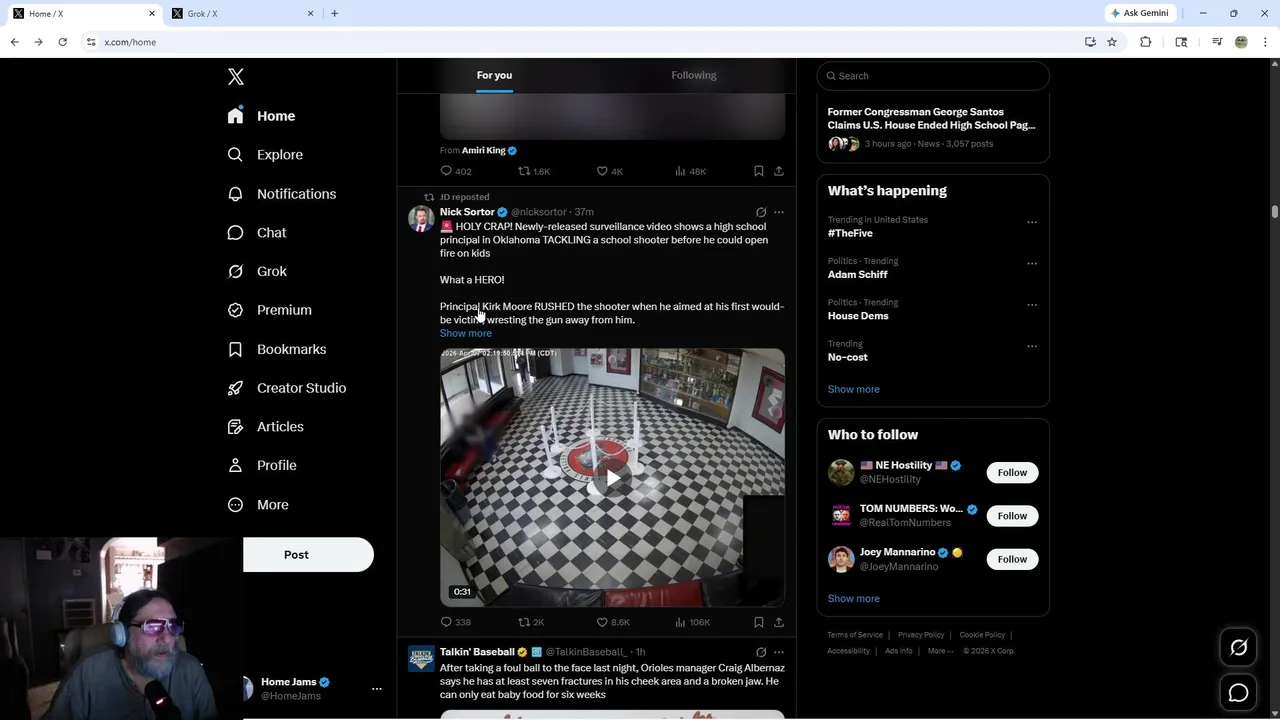The width and height of the screenshot is (1280, 720).
Task: Open Profile in the sidebar
Action: tap(262, 466)
